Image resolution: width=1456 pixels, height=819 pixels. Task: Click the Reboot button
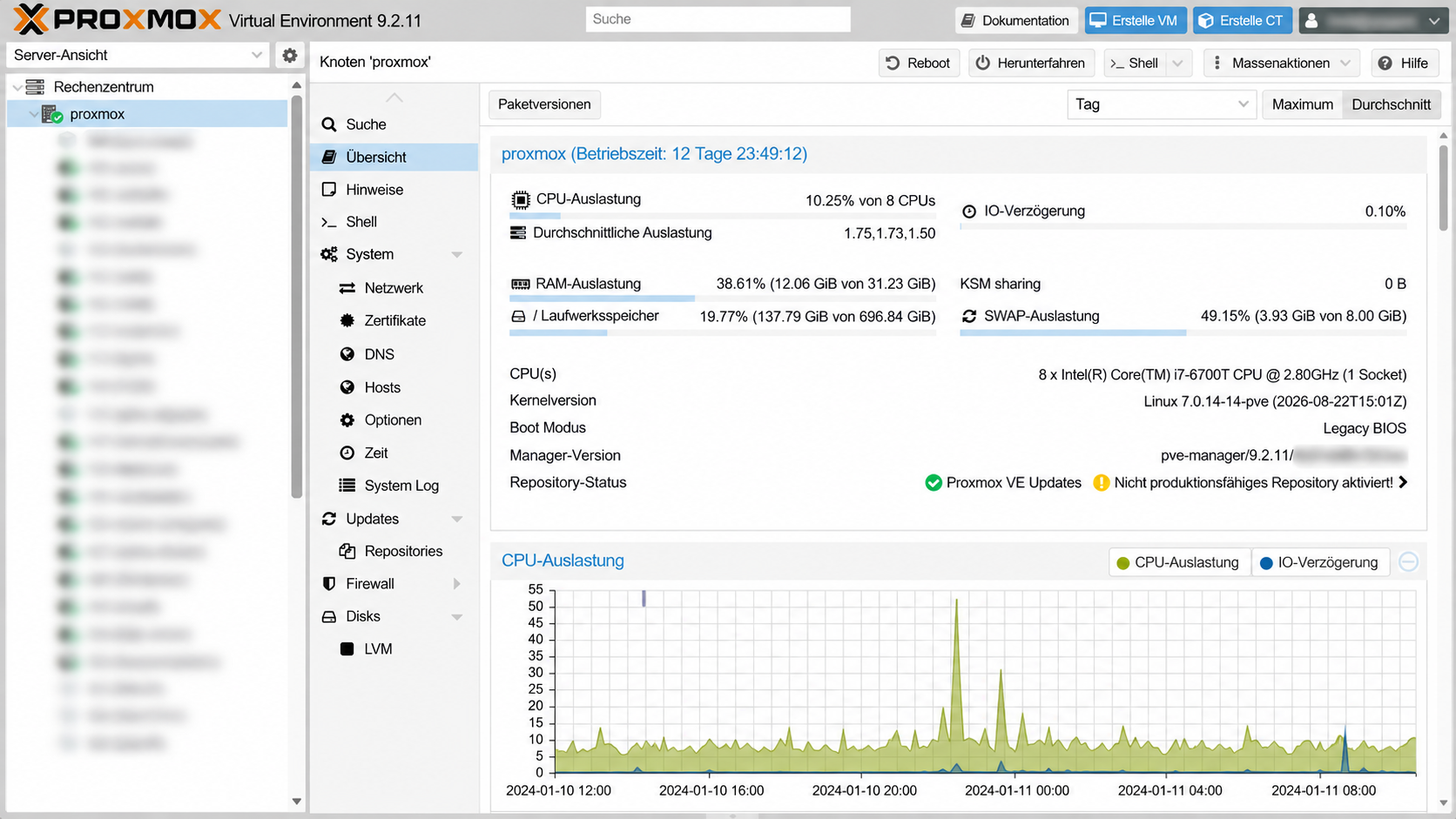919,63
